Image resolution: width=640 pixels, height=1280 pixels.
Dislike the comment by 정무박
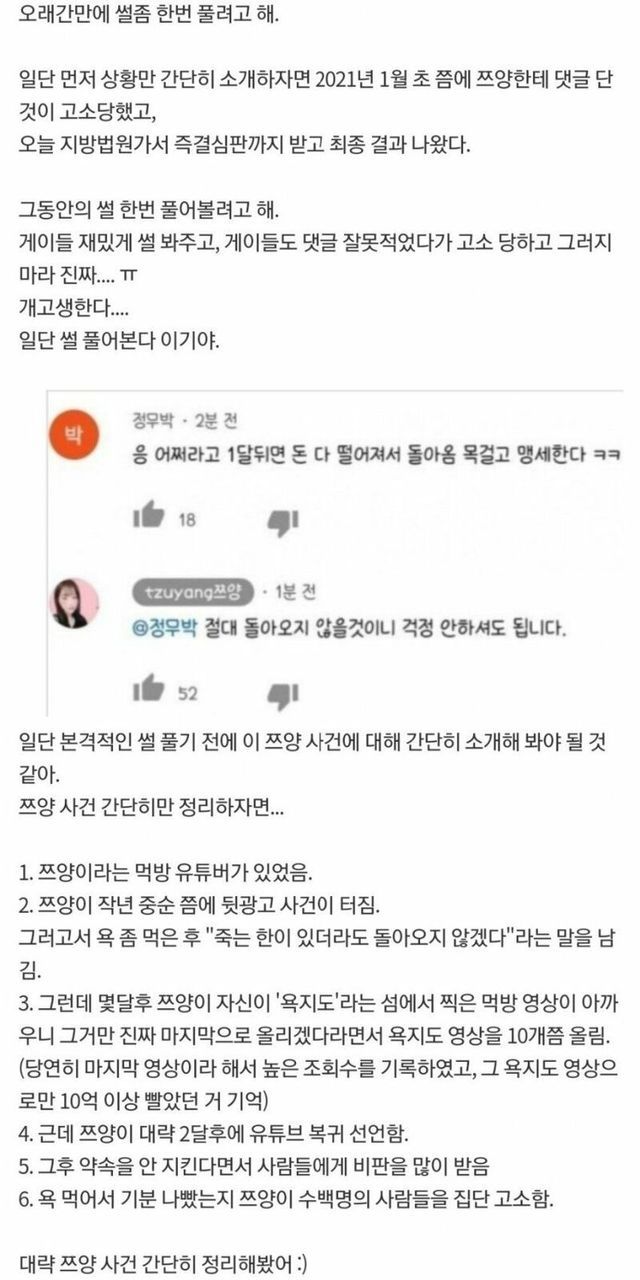click(x=284, y=519)
